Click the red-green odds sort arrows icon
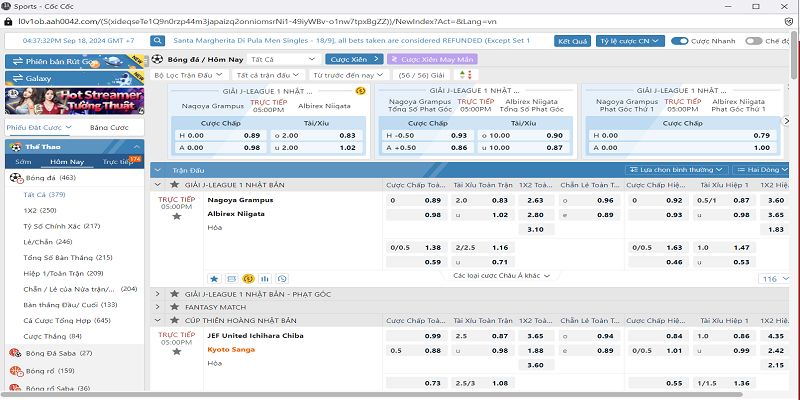 [466, 75]
